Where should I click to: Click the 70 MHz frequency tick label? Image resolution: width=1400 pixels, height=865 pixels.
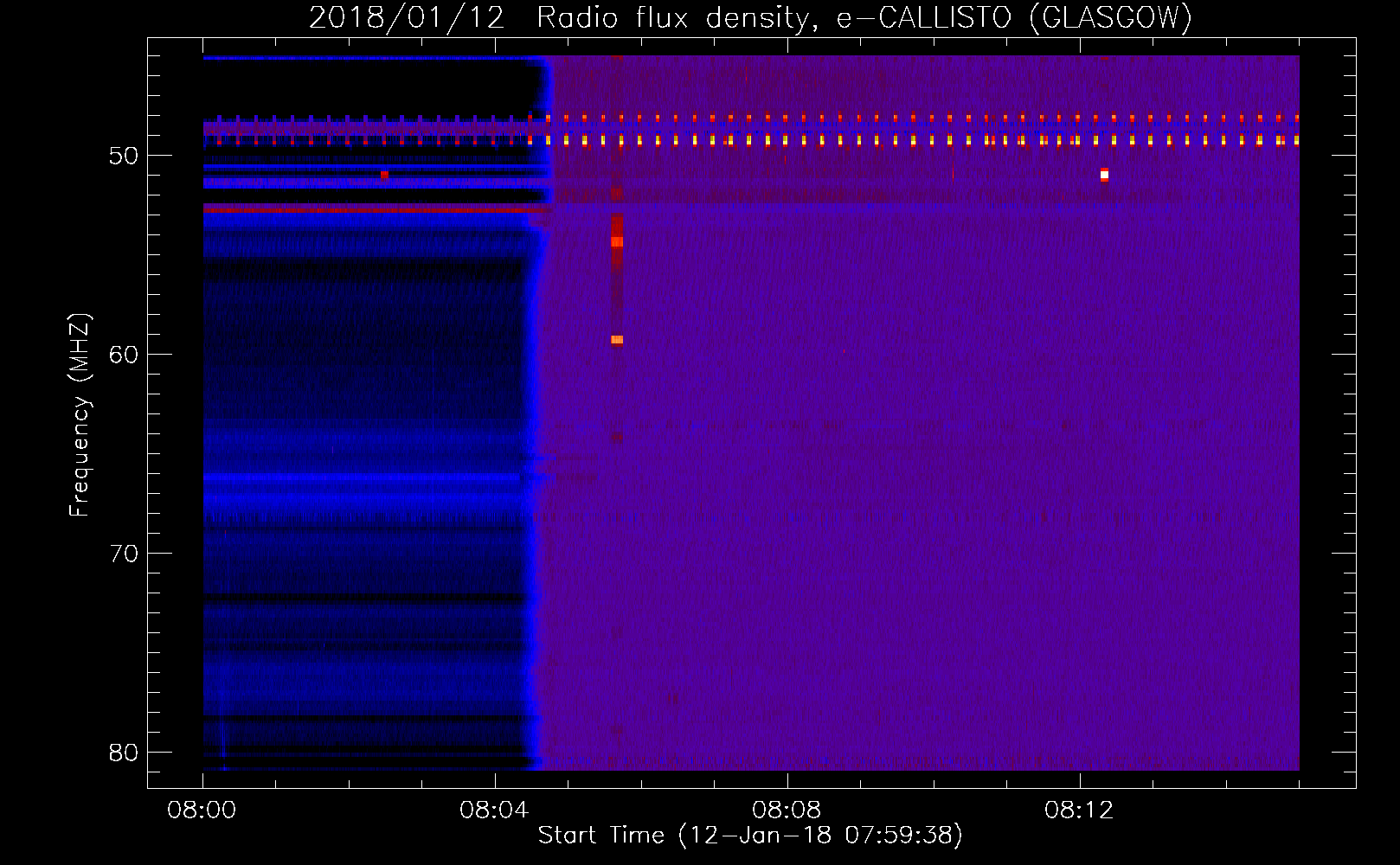124,554
